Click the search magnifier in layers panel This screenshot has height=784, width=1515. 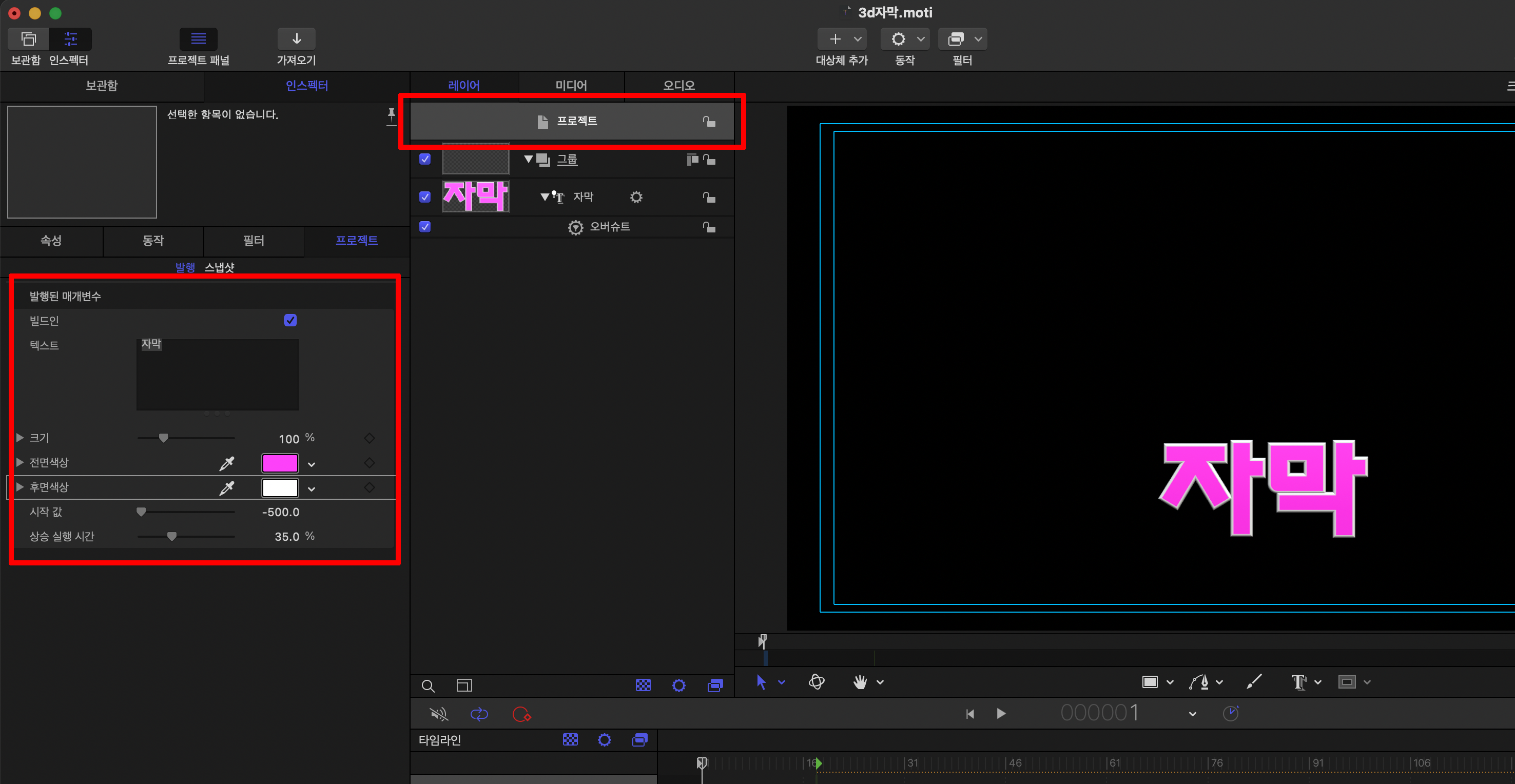(x=428, y=686)
